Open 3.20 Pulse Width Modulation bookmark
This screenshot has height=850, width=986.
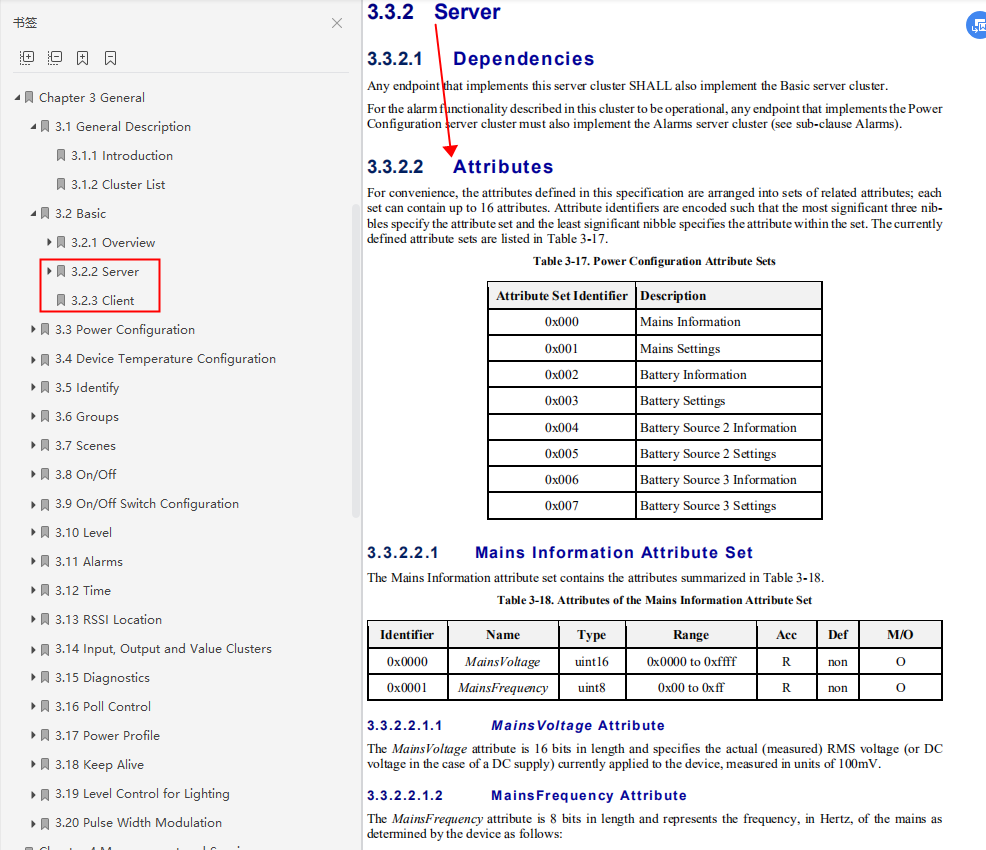[138, 822]
